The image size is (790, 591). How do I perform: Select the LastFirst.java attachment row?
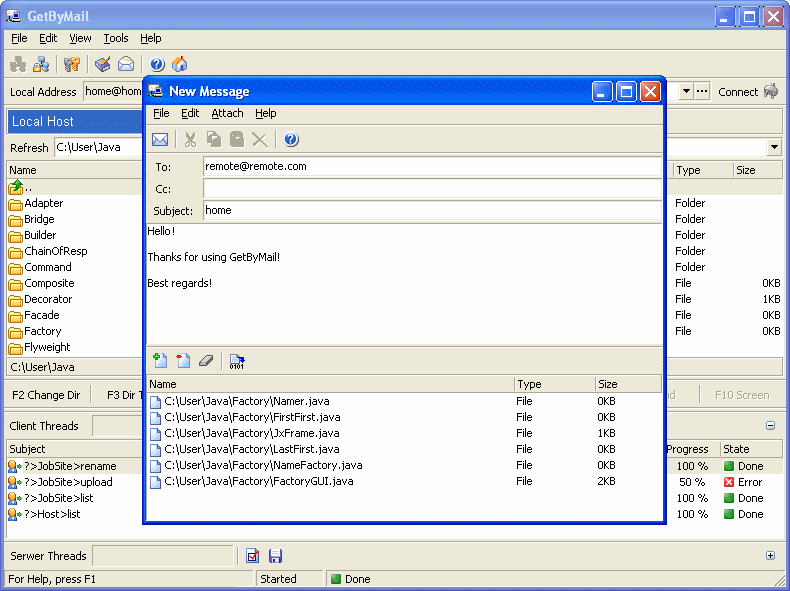point(405,449)
